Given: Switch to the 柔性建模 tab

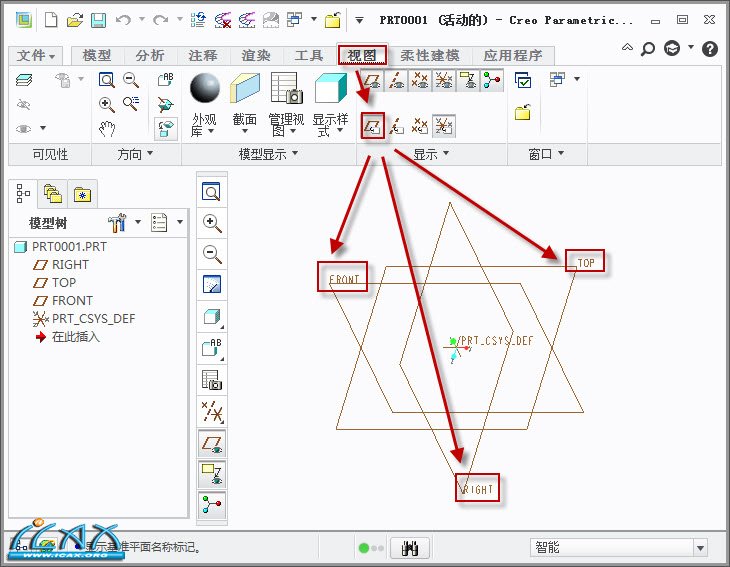Looking at the screenshot, I should pos(430,55).
